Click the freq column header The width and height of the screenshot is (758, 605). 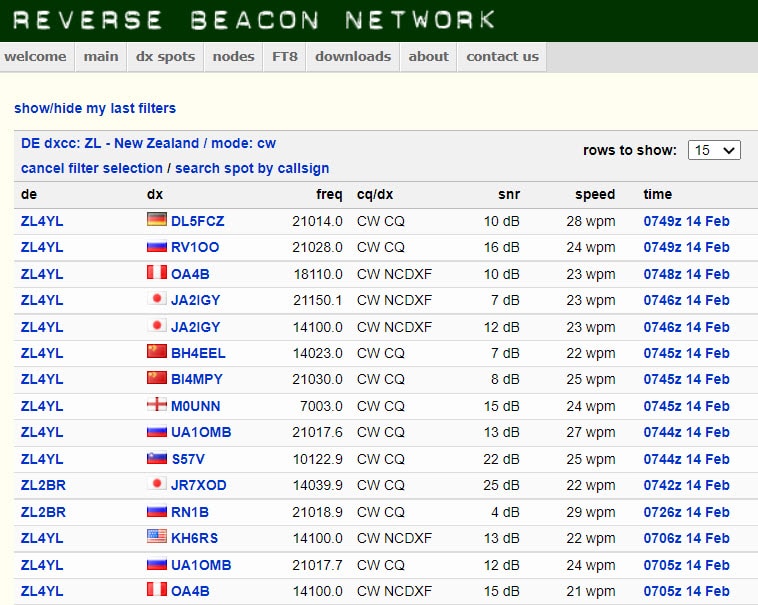click(x=329, y=194)
